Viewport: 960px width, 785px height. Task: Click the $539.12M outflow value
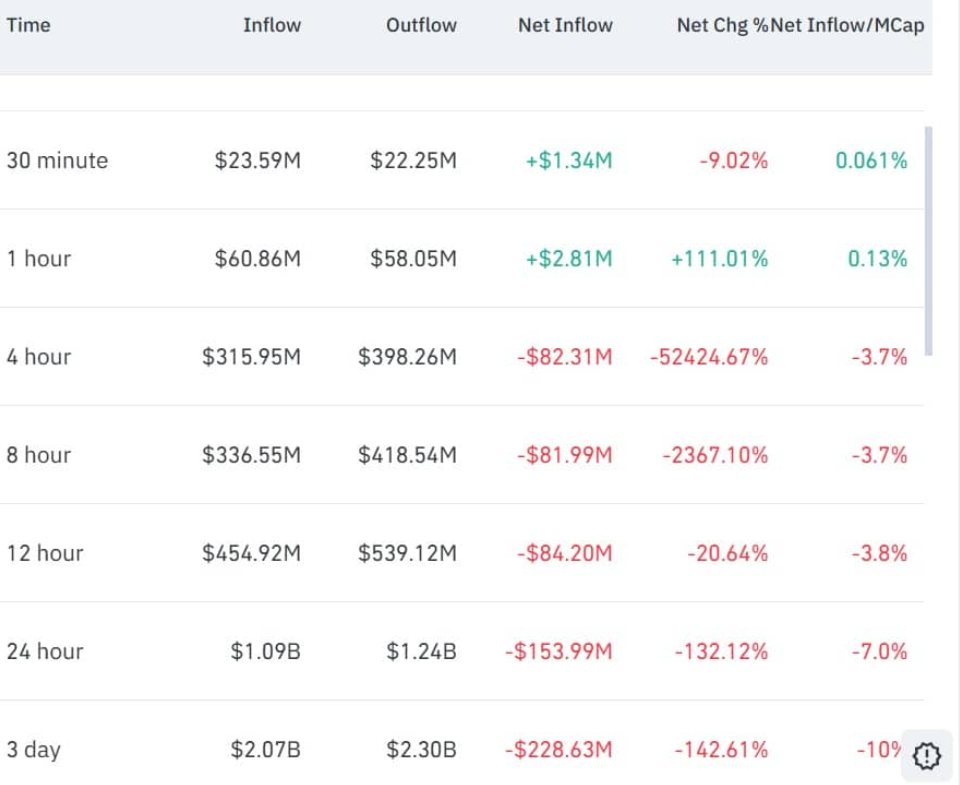pos(407,553)
